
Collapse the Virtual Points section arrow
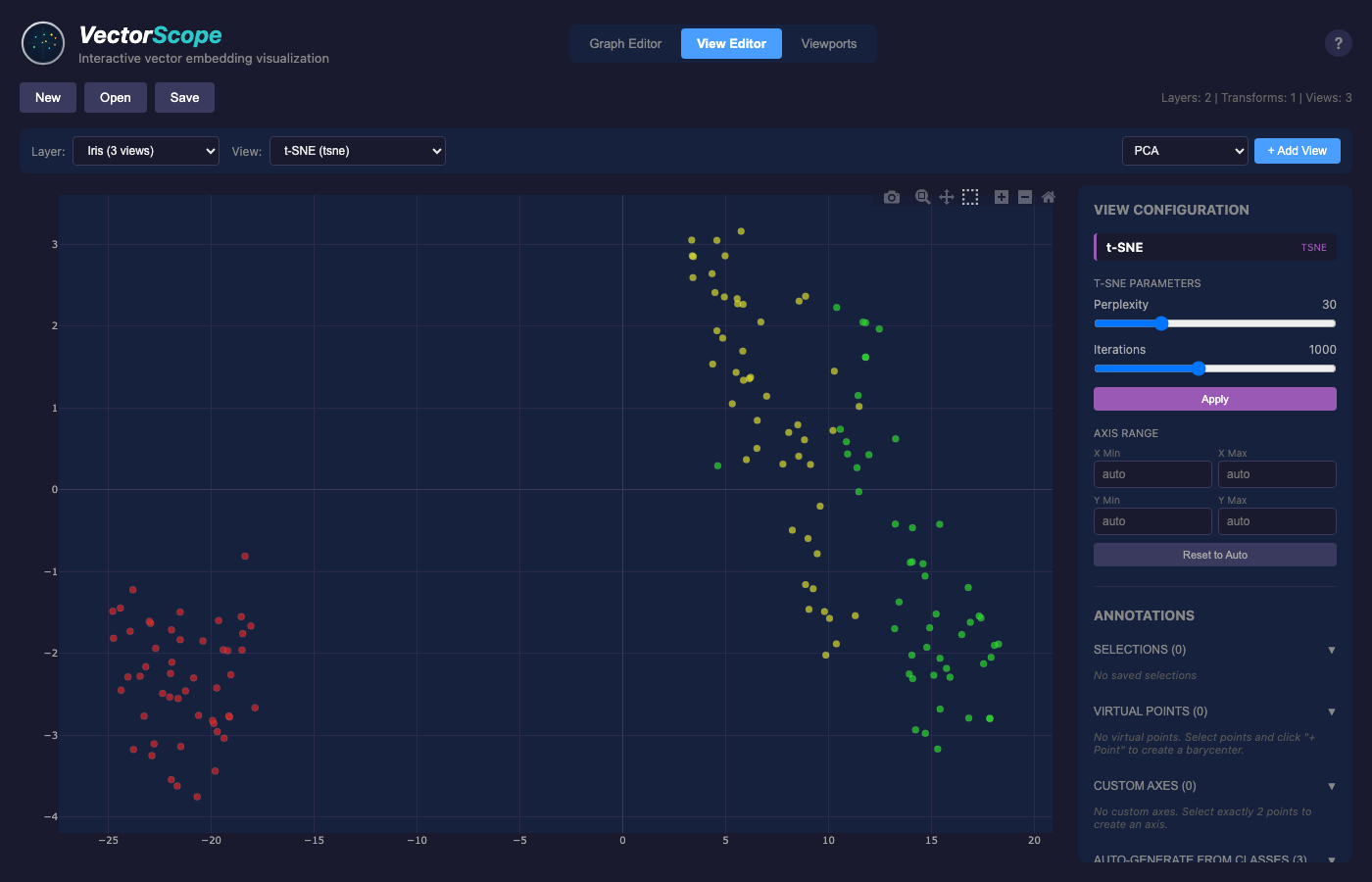(x=1331, y=711)
